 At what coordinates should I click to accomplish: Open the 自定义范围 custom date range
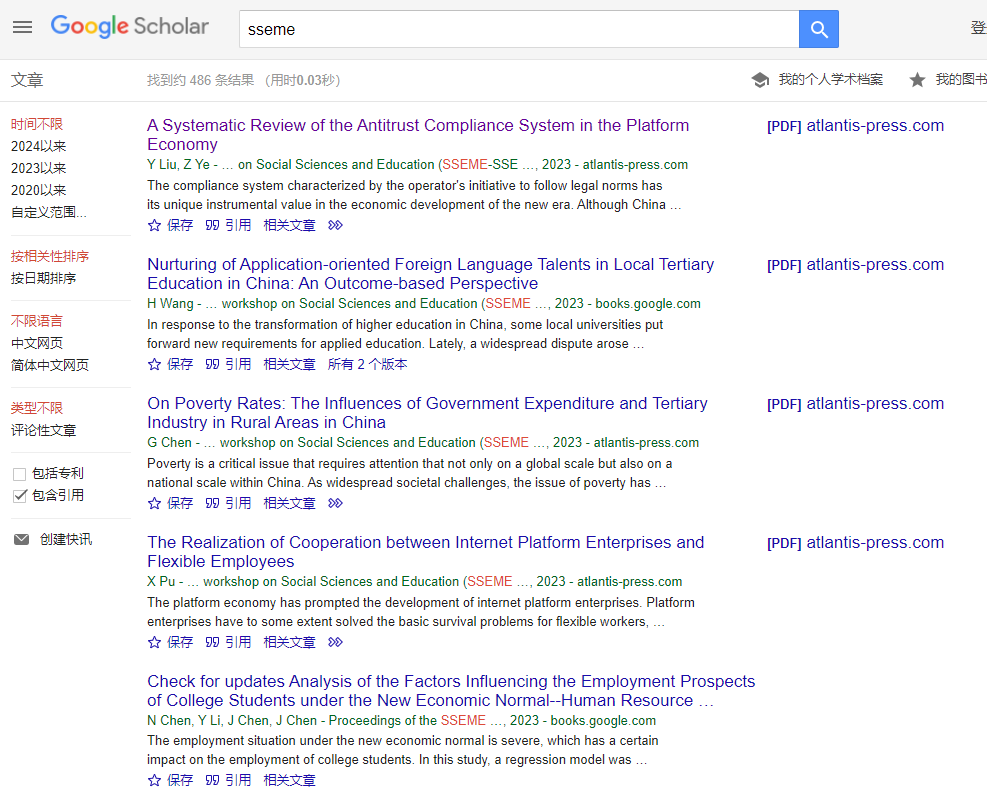[48, 212]
